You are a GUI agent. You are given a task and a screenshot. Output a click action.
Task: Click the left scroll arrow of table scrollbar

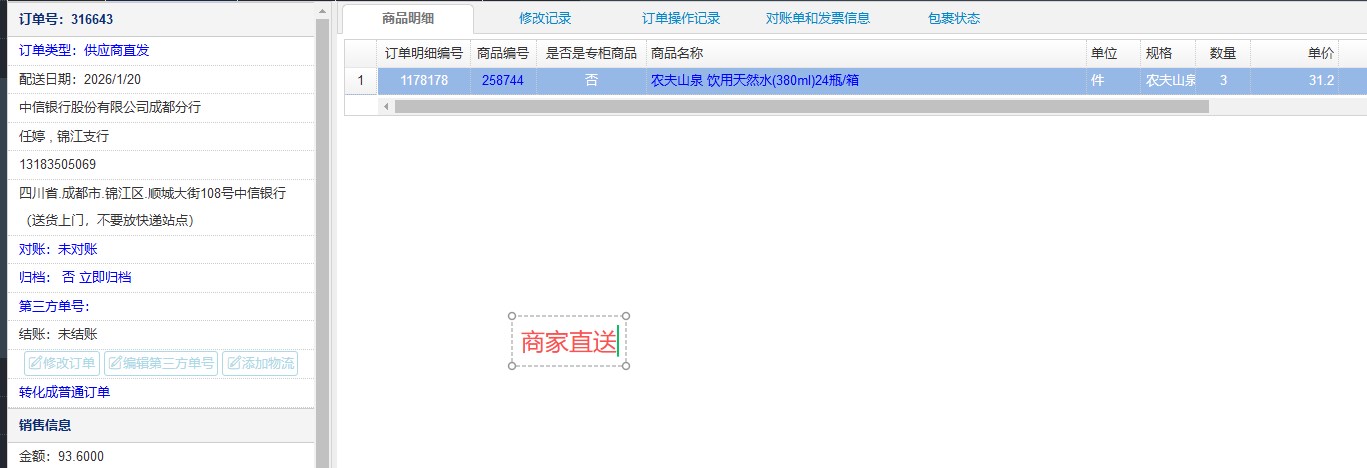tap(386, 106)
